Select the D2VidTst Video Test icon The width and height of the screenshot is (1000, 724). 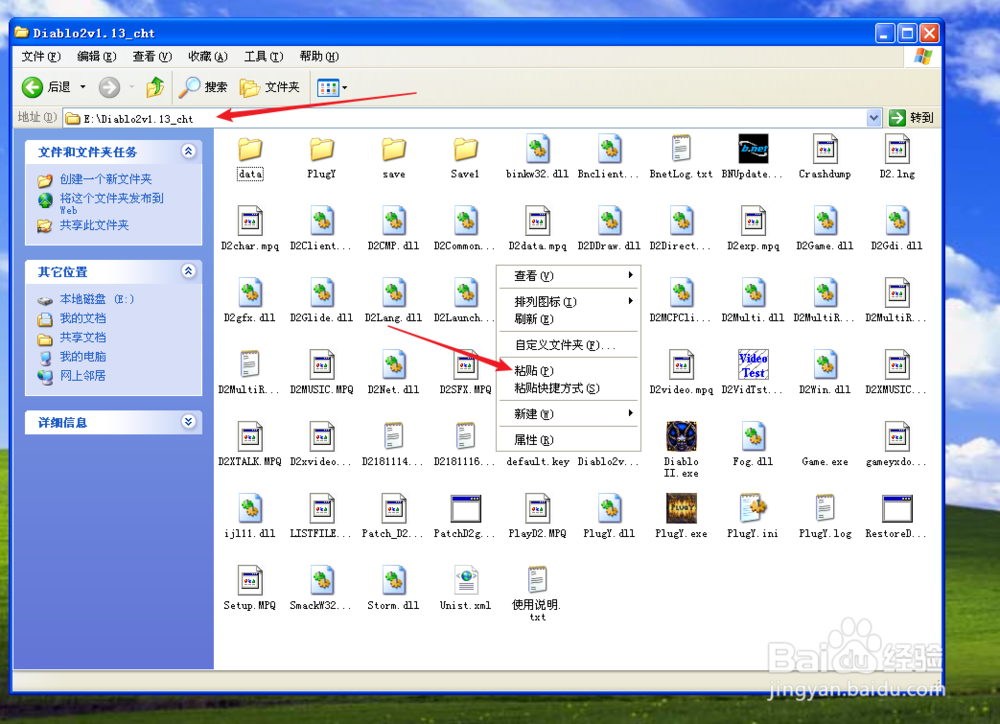753,365
